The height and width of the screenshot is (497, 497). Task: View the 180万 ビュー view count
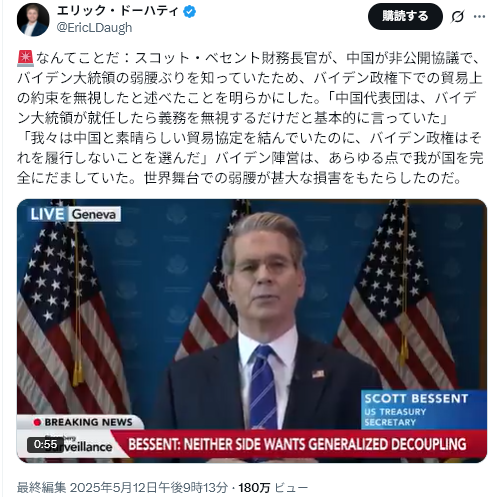click(x=273, y=487)
